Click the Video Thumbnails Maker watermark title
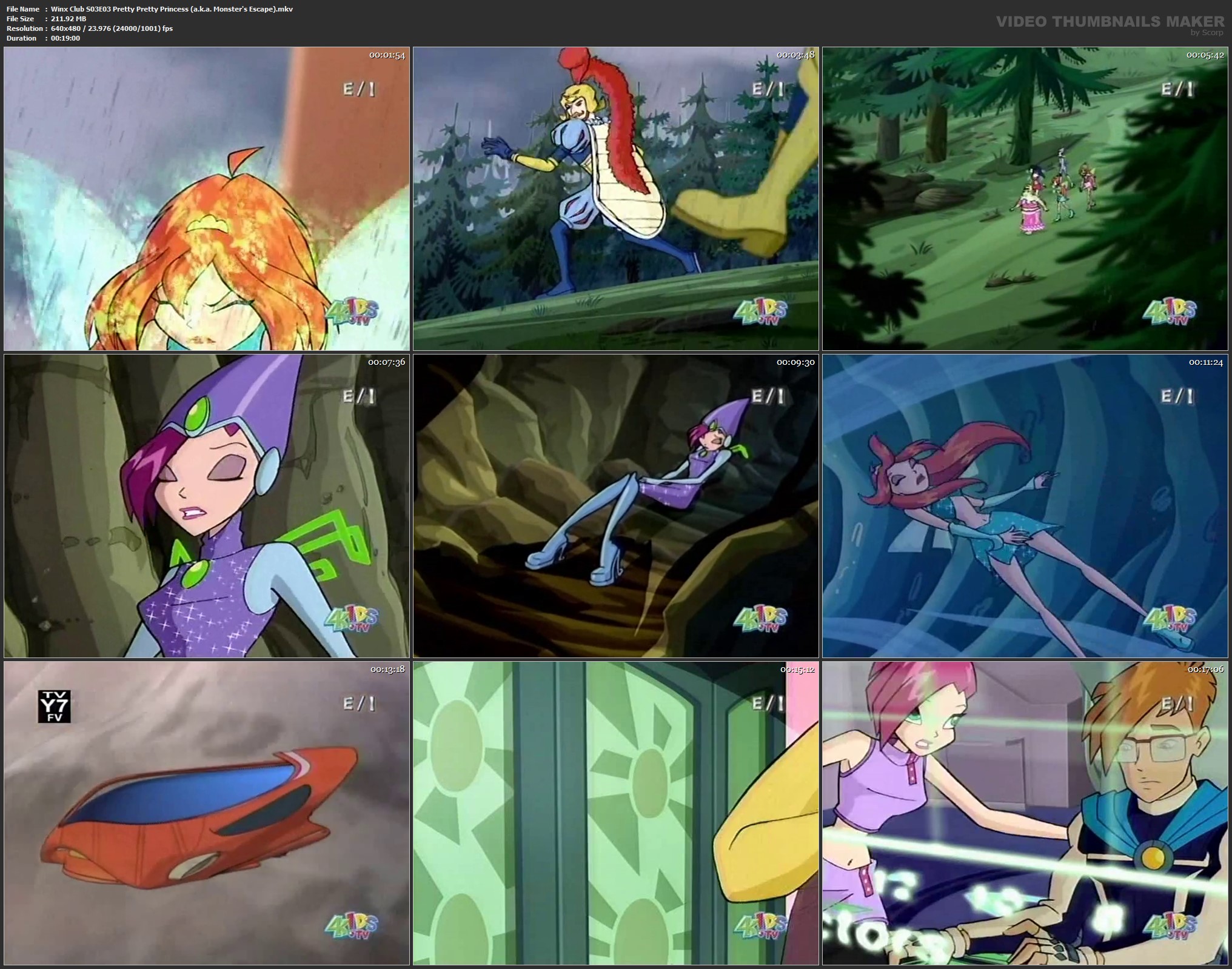This screenshot has width=1232, height=969. [x=1110, y=22]
